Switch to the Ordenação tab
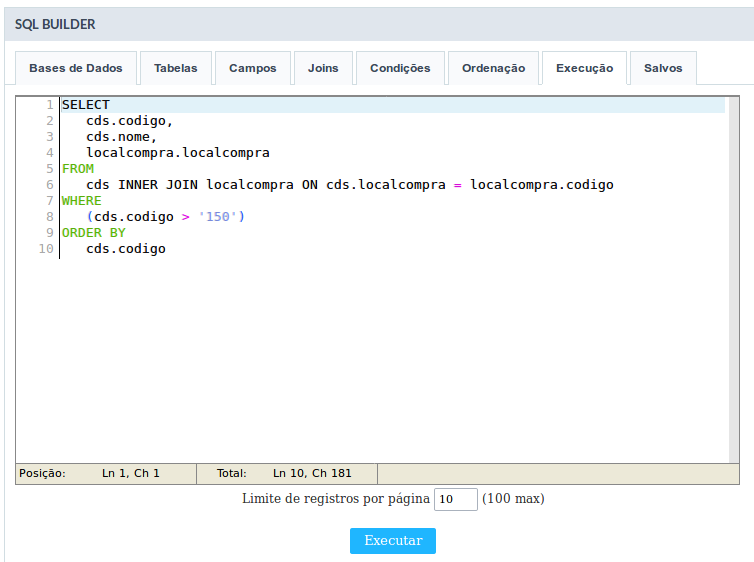This screenshot has width=754, height=562. point(493,68)
